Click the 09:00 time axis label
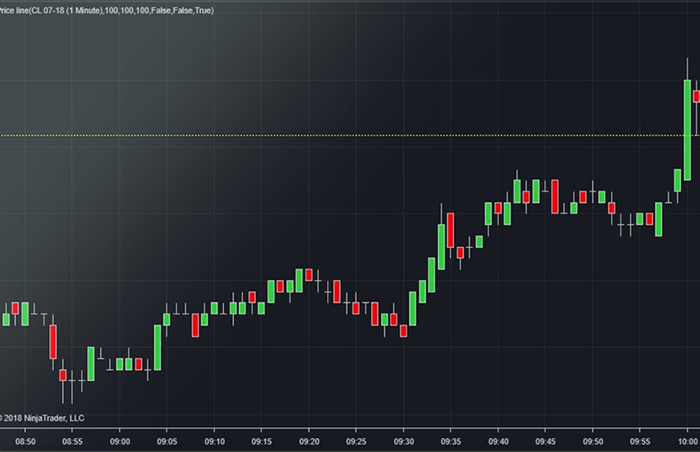The width and height of the screenshot is (700, 452). [120, 441]
